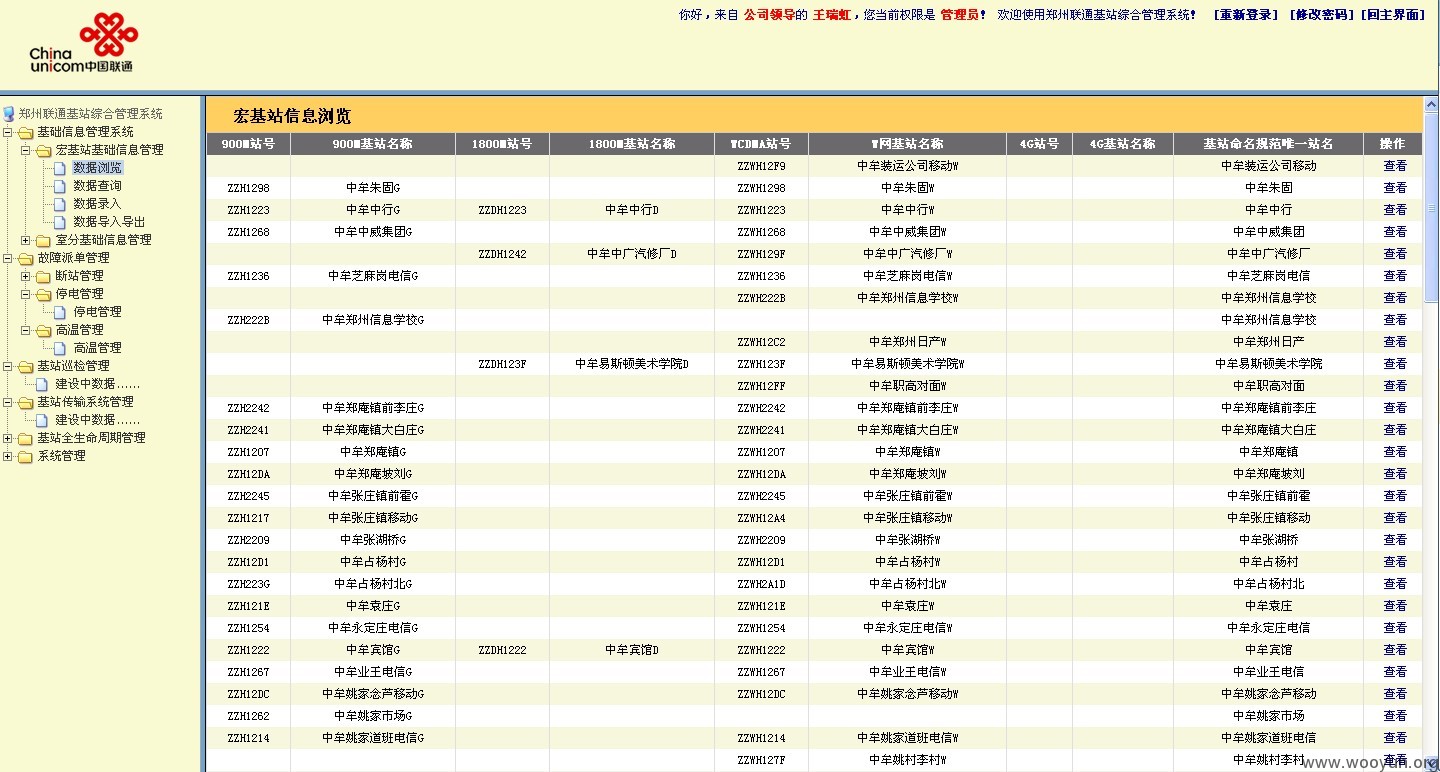Click the 回主界面 link
1440x772 pixels.
[1393, 15]
